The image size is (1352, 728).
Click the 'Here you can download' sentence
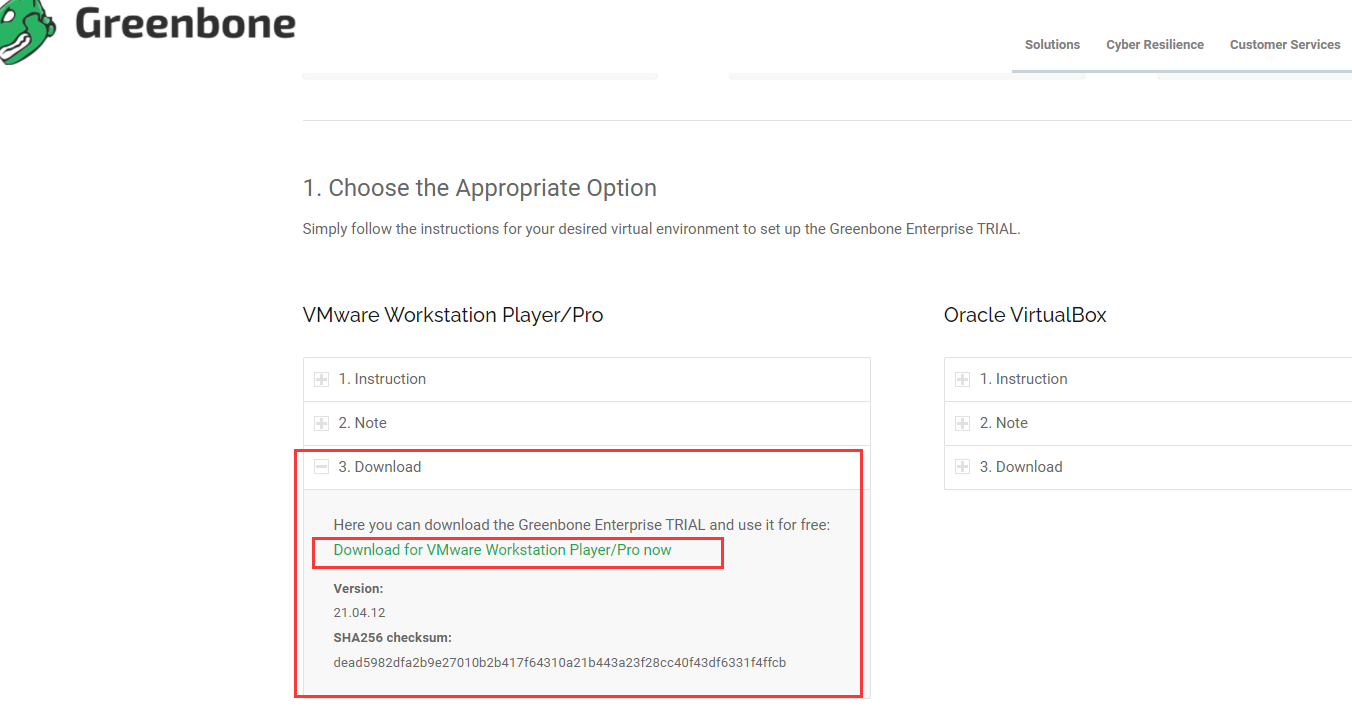[582, 525]
